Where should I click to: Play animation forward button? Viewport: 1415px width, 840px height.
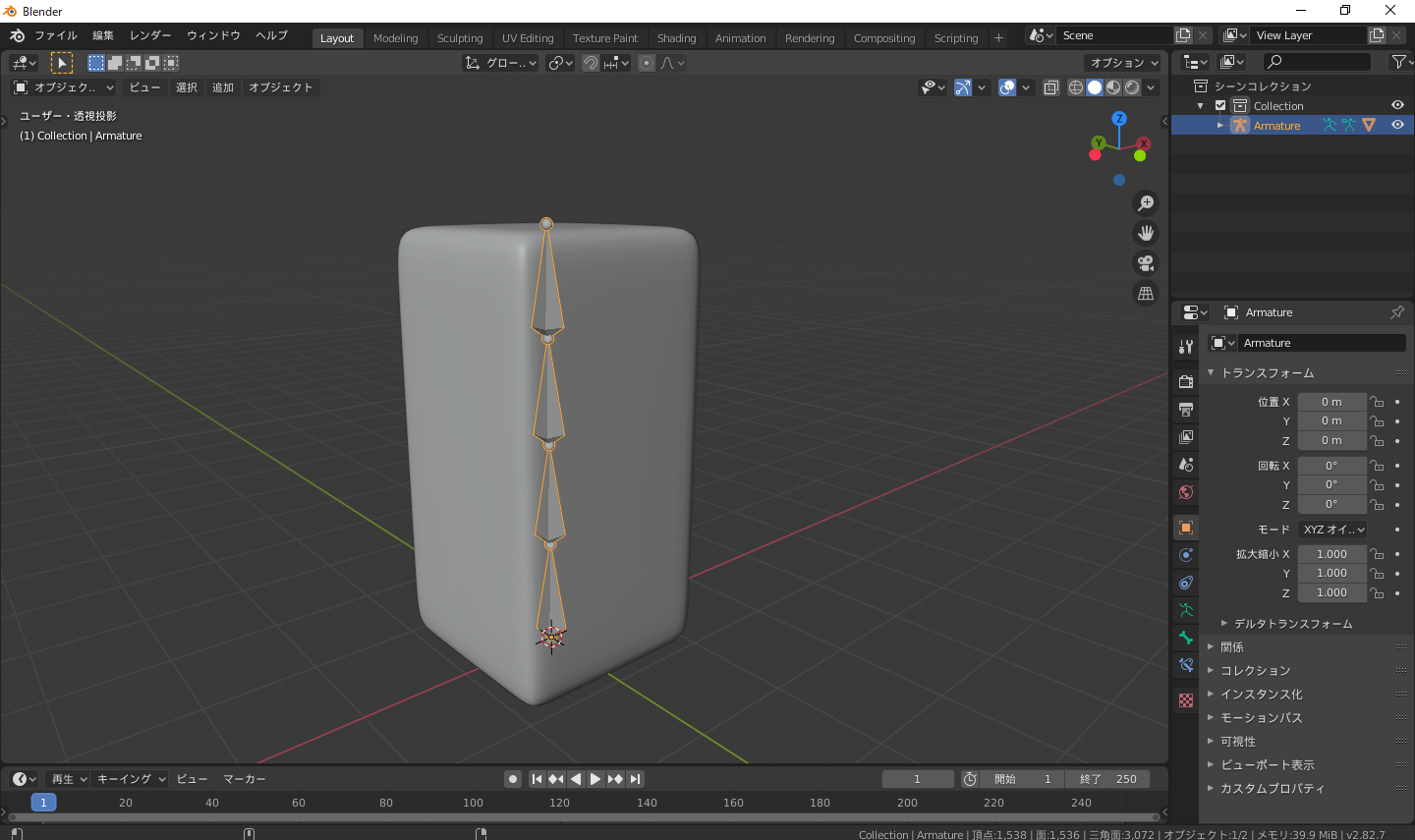click(595, 779)
